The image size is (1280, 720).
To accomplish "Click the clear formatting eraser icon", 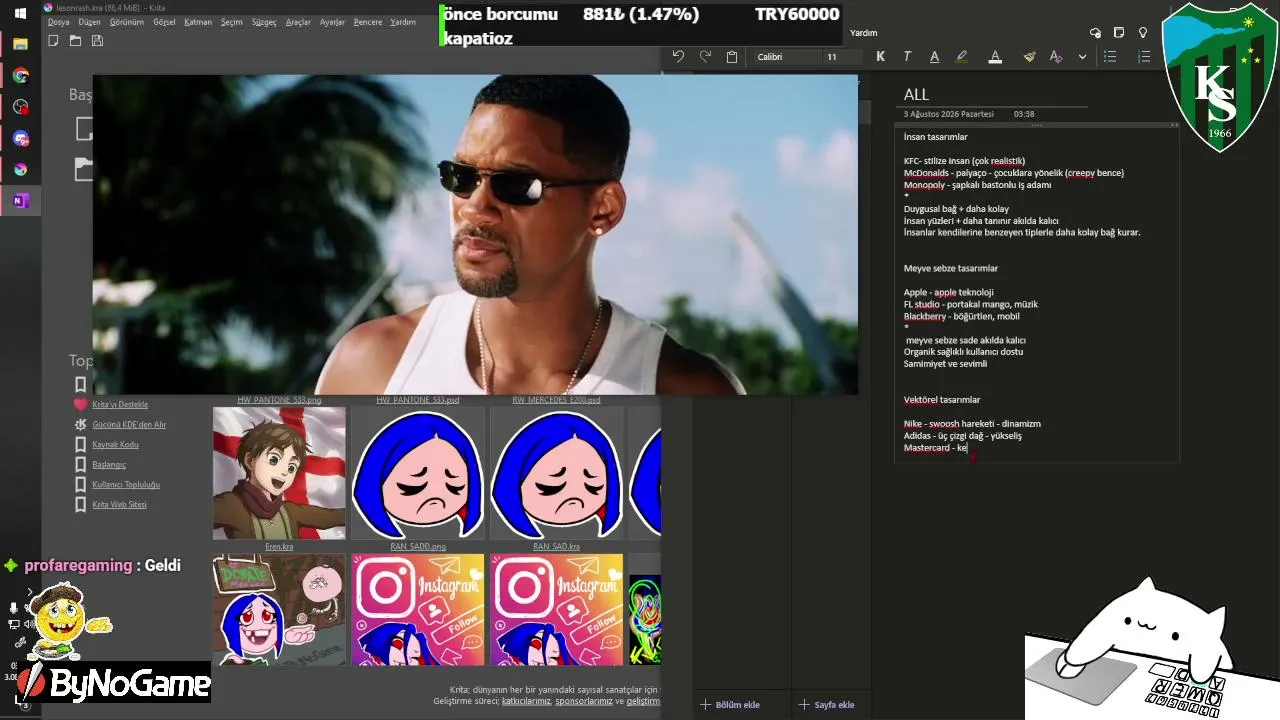I will [1056, 57].
